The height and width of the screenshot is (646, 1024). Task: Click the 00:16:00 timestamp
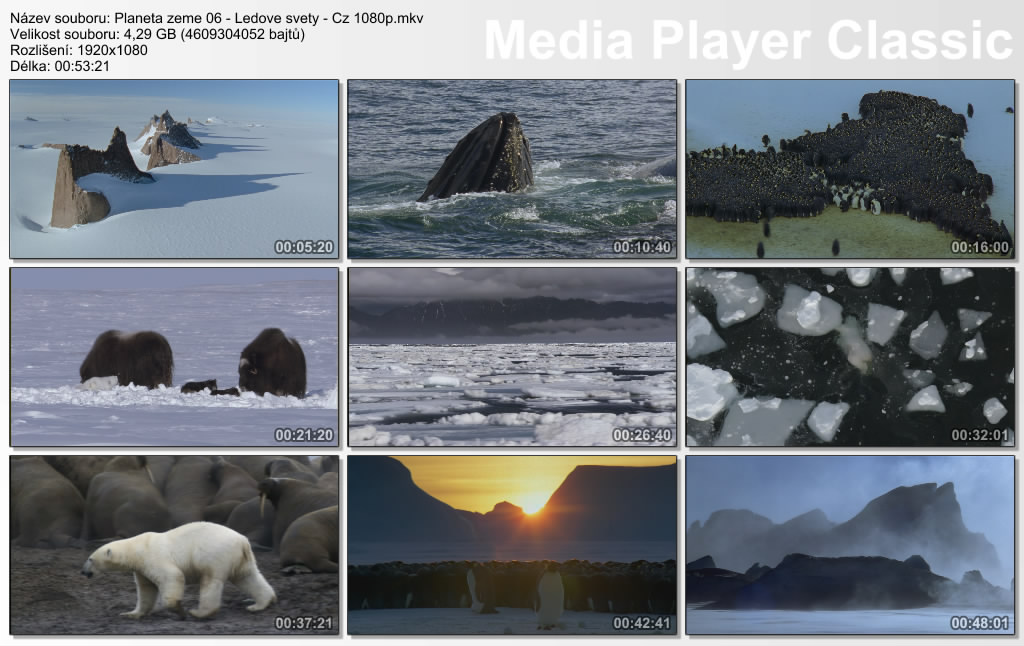[x=980, y=247]
